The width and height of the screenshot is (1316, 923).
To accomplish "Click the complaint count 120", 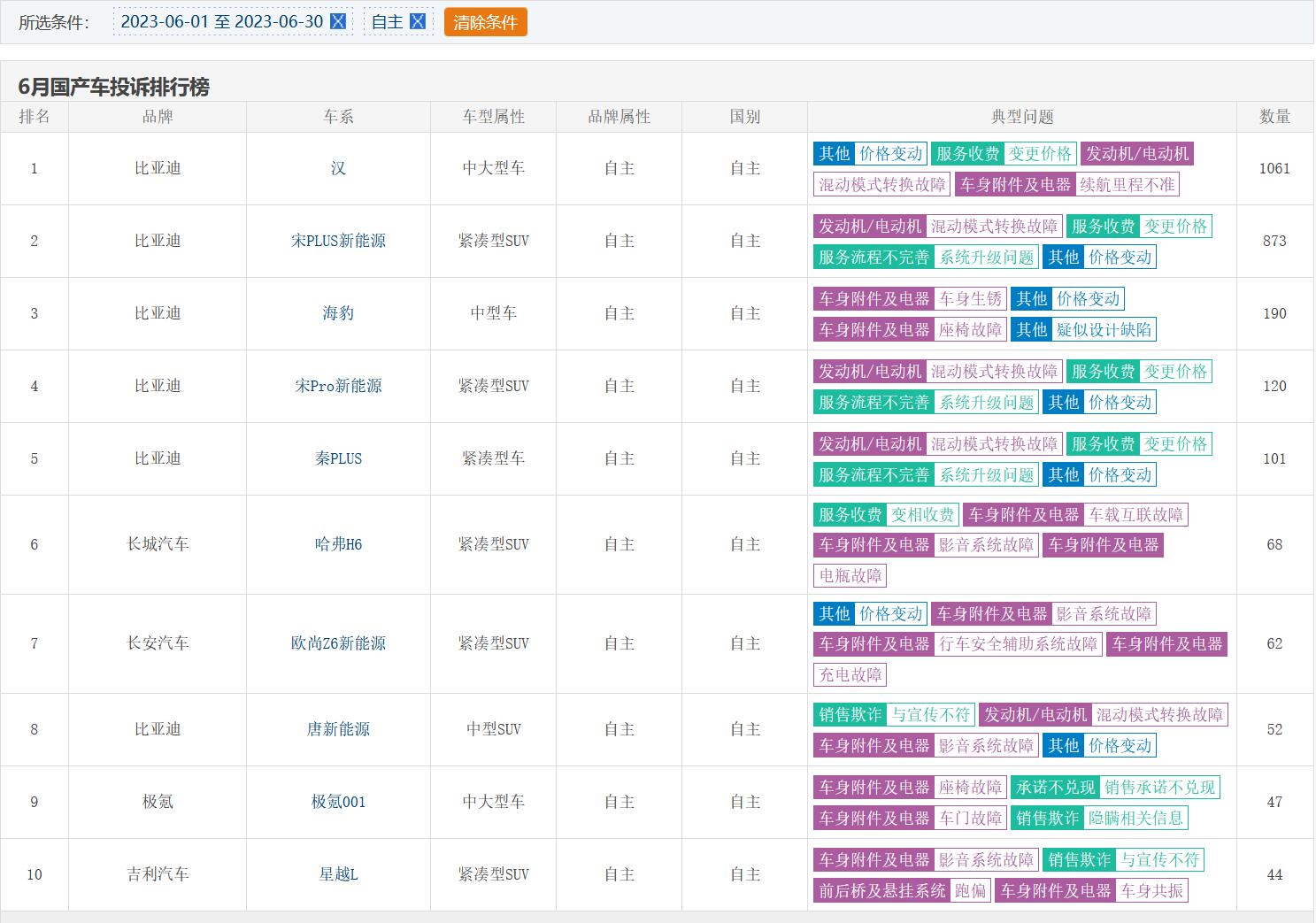I will [1274, 386].
